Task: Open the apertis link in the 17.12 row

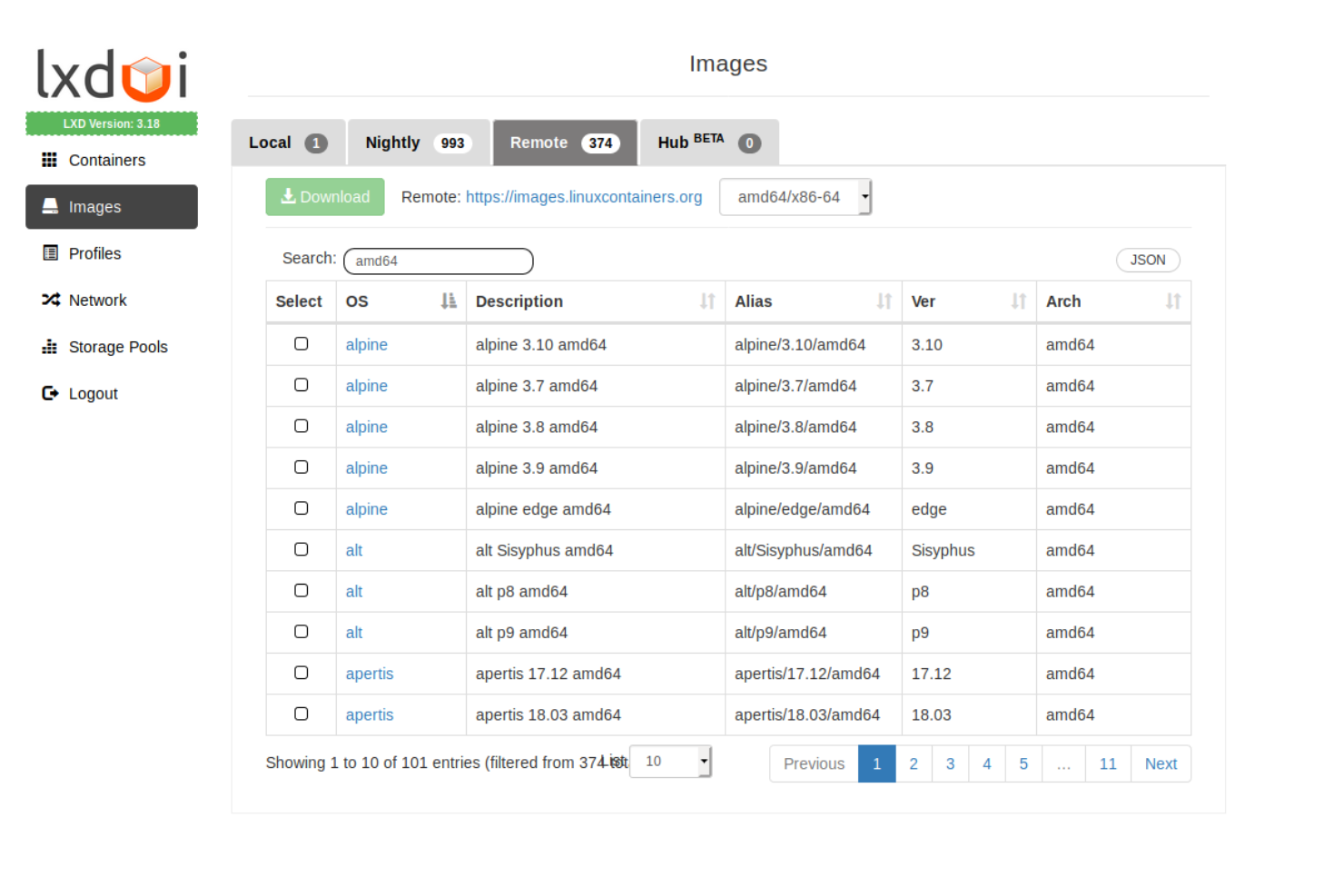Action: 370,674
